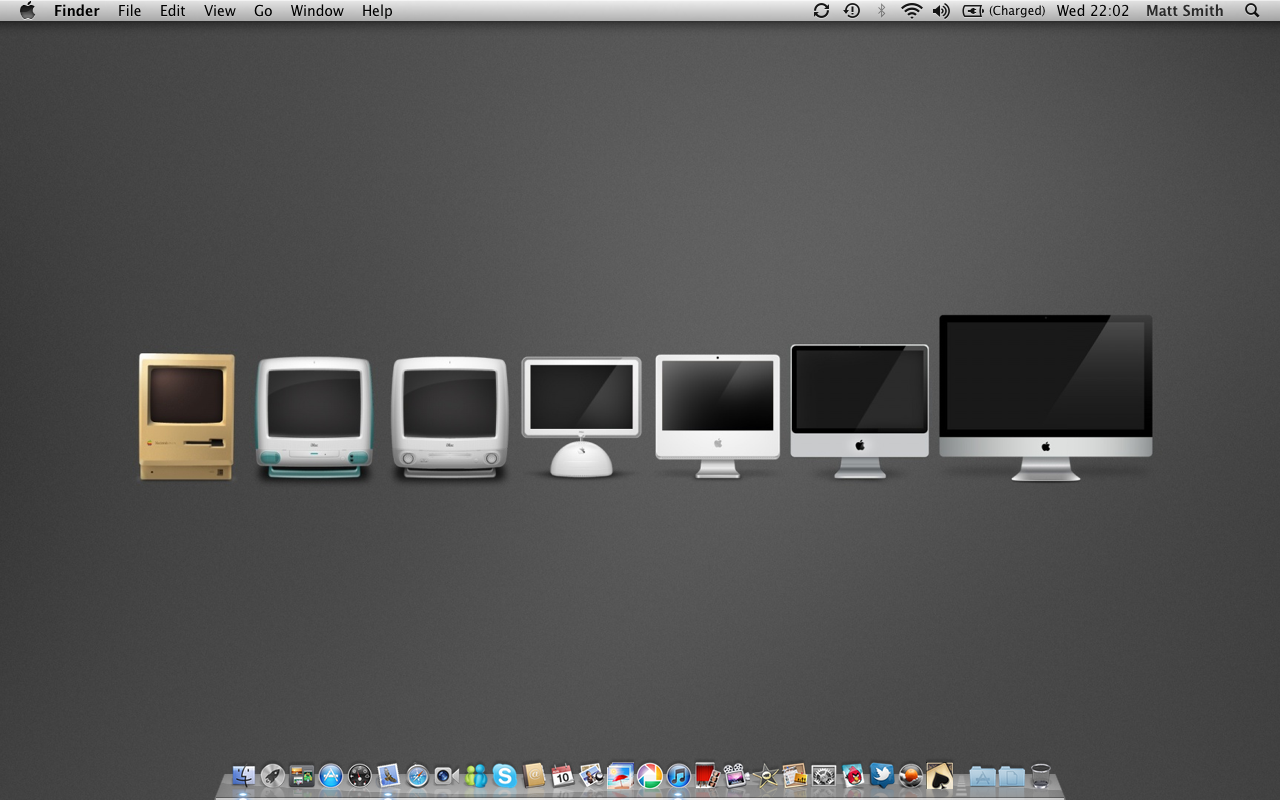Open the Edit menu

point(173,11)
